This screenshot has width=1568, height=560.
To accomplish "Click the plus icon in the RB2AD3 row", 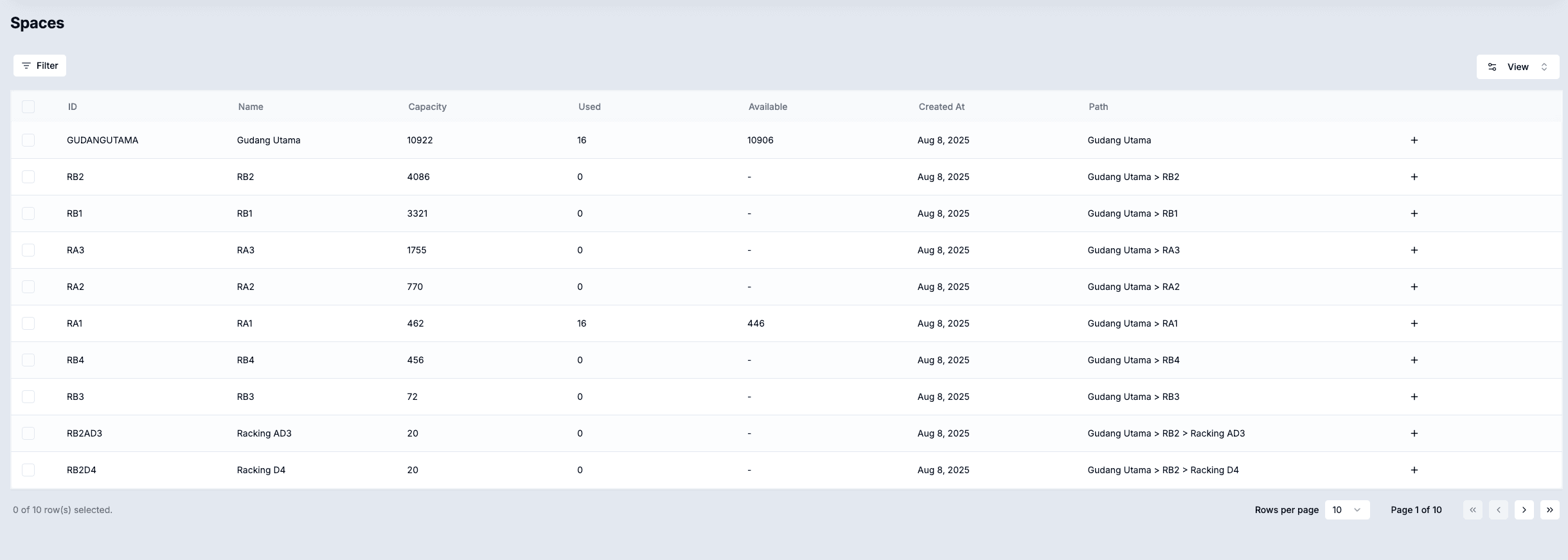I will coord(1414,433).
